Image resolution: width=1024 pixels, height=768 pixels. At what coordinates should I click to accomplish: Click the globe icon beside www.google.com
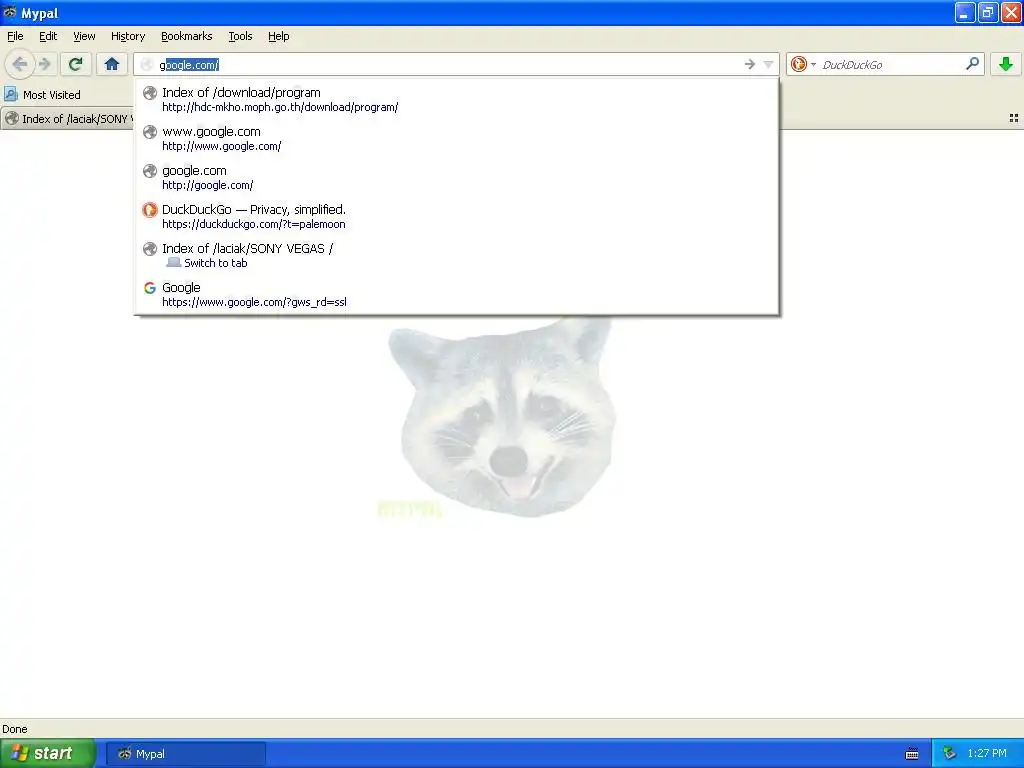tap(150, 132)
